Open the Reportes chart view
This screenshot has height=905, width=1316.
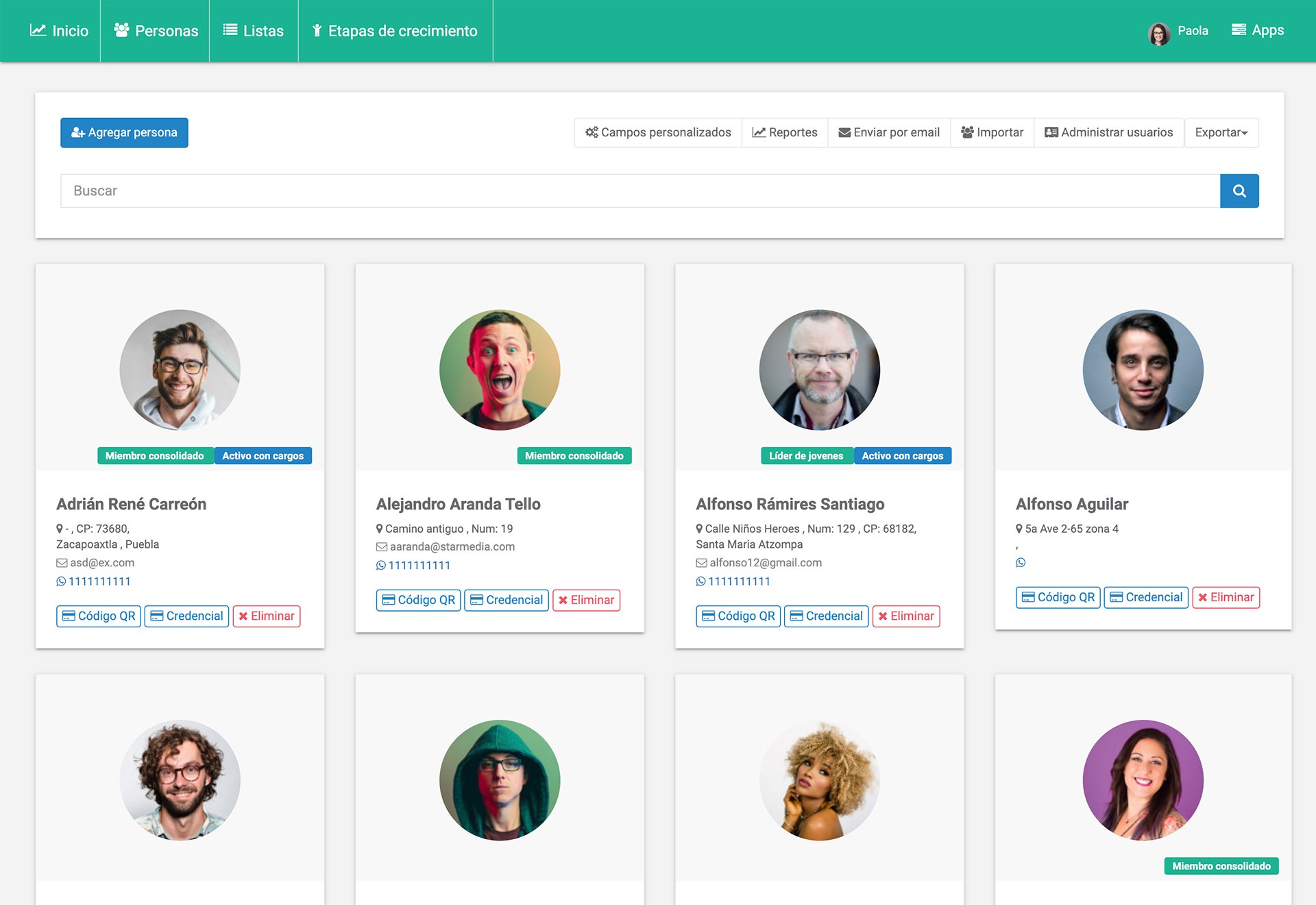pyautogui.click(x=785, y=132)
